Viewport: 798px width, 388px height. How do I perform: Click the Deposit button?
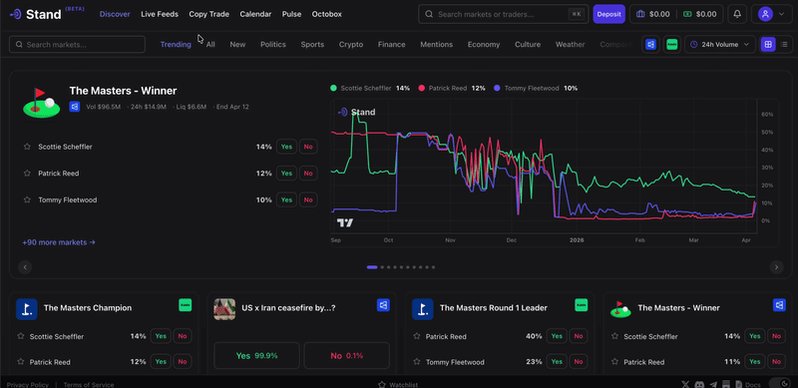pos(609,14)
